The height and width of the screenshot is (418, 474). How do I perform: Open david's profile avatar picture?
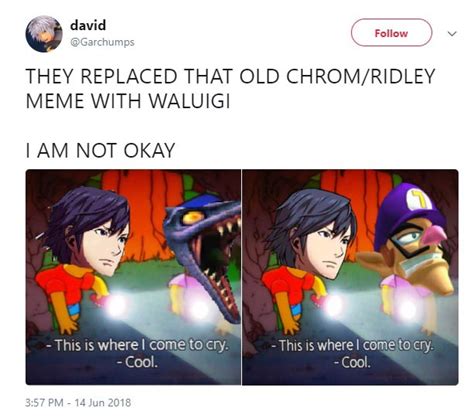pos(44,34)
